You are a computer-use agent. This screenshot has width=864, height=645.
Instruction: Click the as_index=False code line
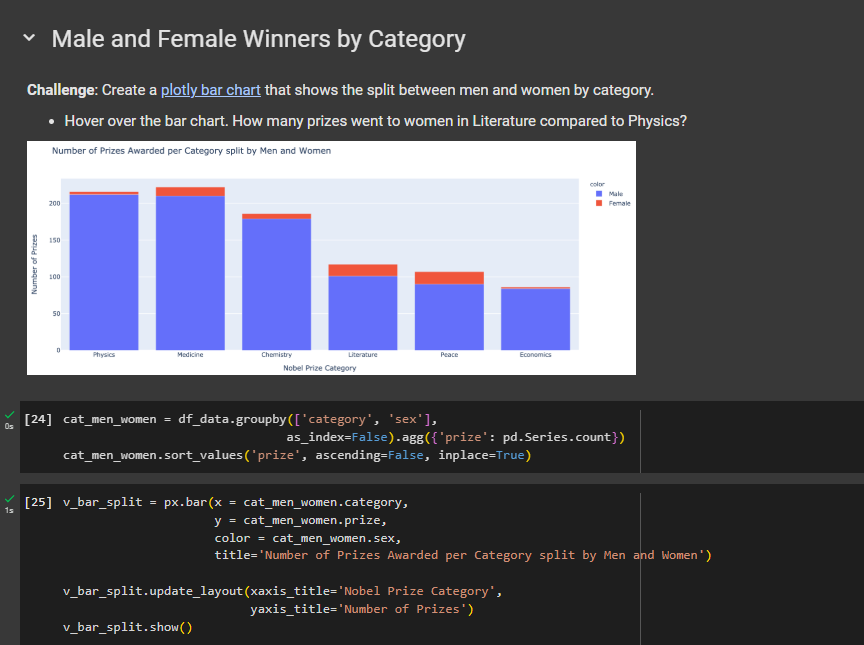click(456, 437)
